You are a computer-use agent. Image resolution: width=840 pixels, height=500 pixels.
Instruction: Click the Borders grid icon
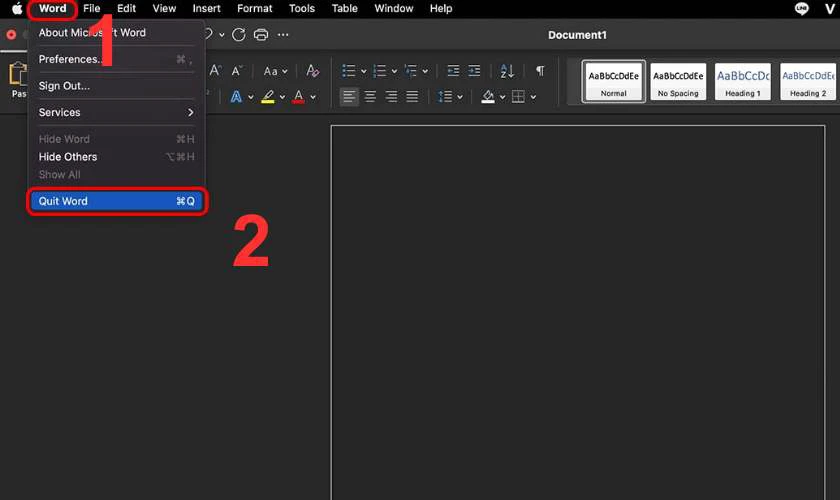[x=518, y=97]
